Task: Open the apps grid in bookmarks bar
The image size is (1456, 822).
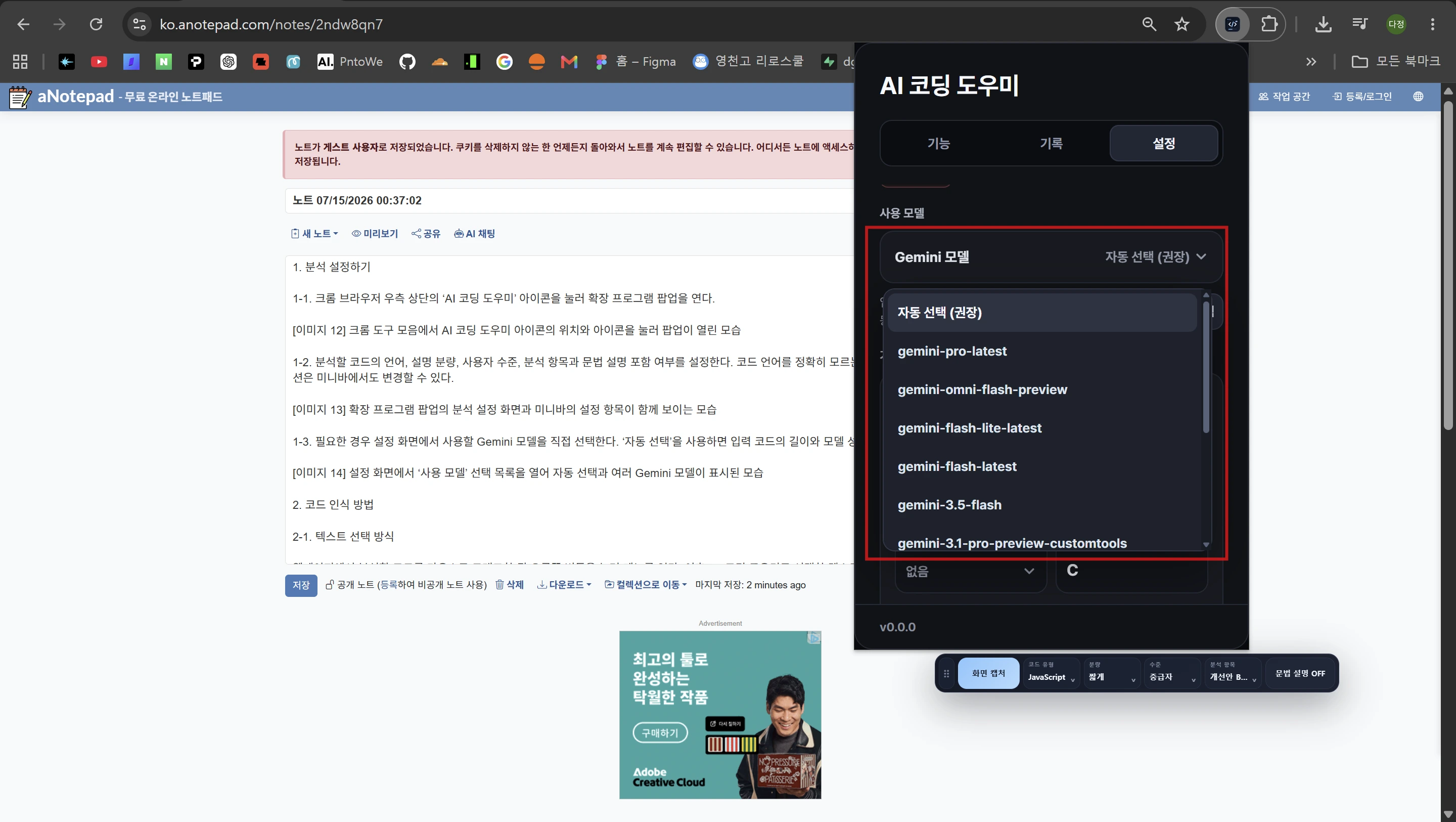Action: pos(20,62)
